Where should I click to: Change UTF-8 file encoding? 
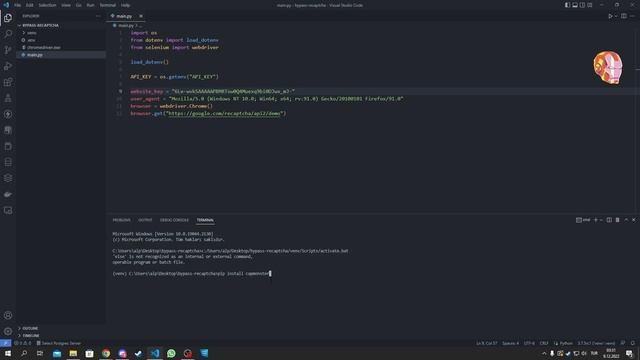(x=529, y=343)
